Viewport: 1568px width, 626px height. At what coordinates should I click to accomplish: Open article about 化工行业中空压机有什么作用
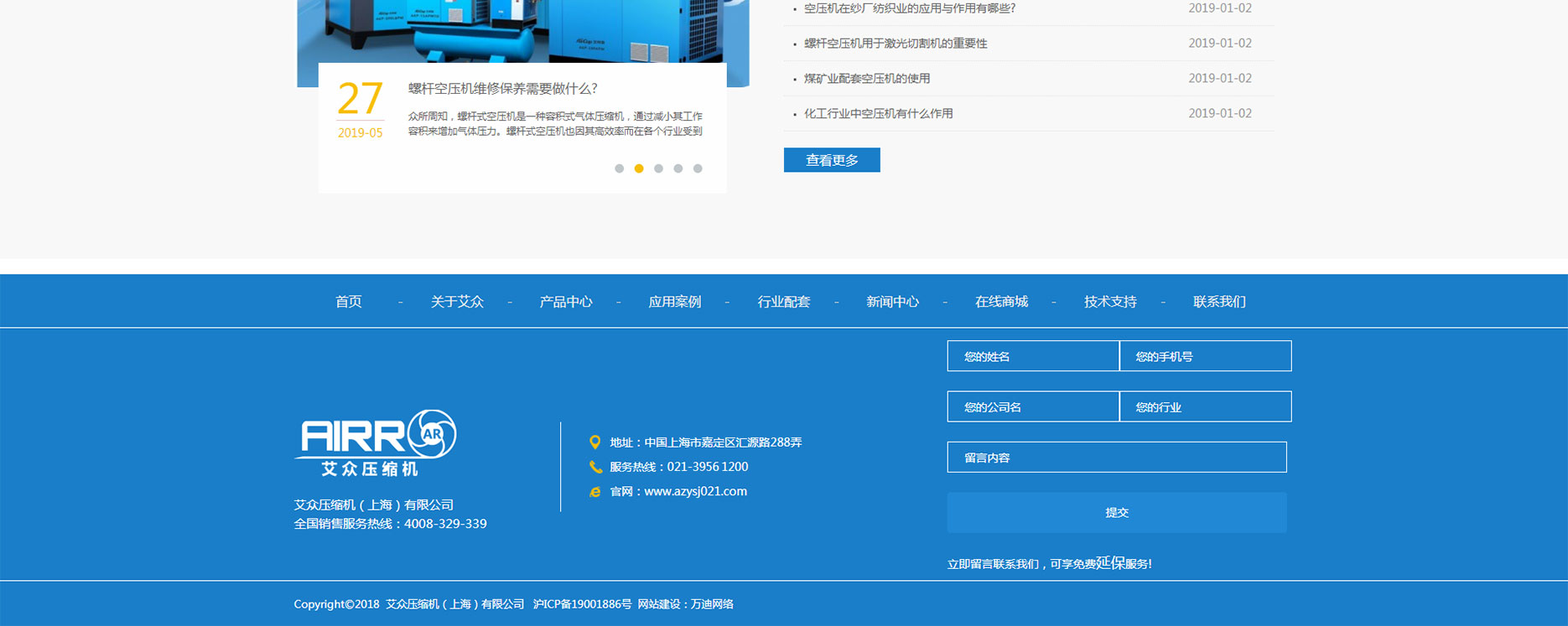coord(878,114)
